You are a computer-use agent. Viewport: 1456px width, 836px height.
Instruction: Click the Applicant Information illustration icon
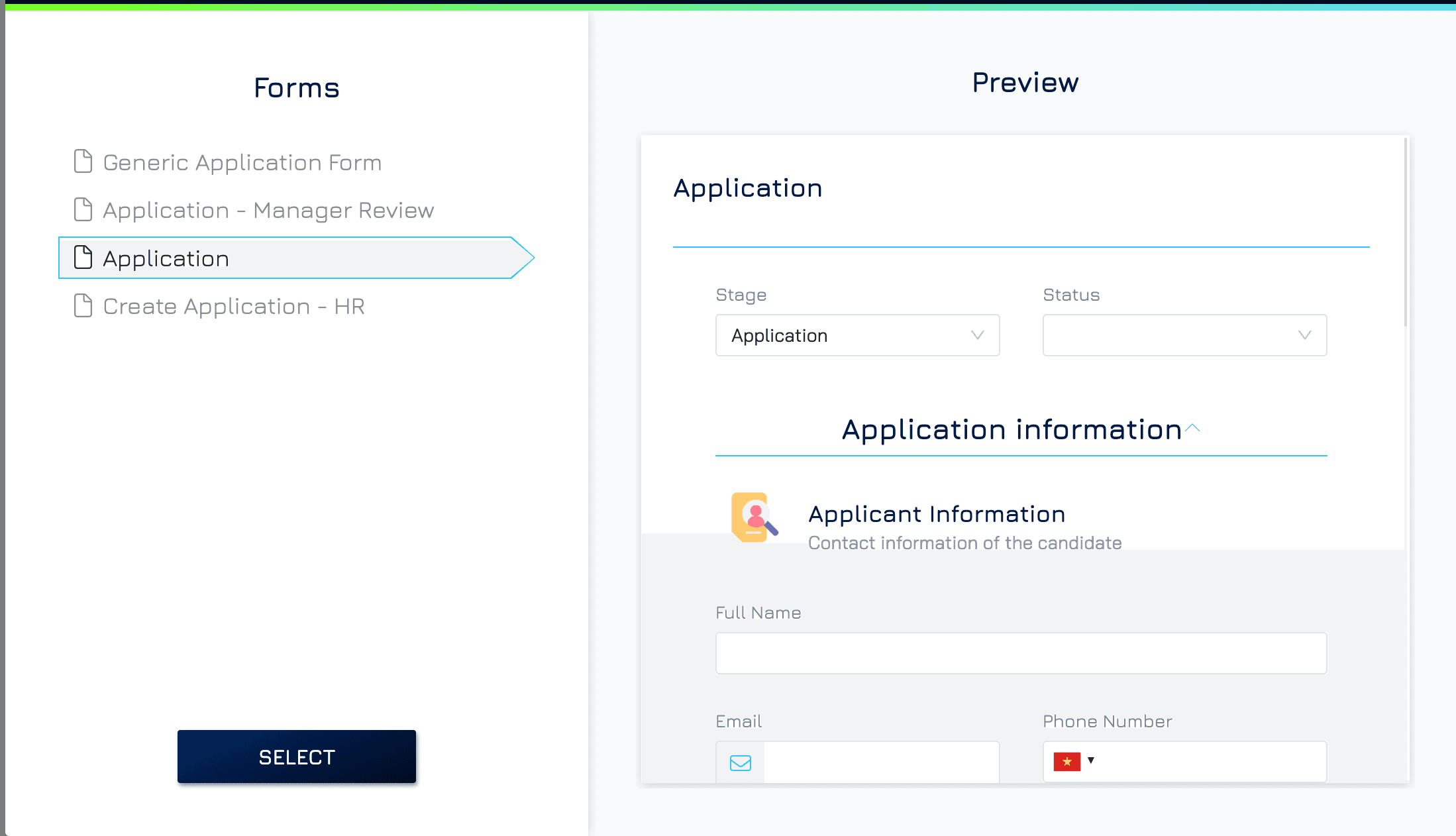click(754, 517)
